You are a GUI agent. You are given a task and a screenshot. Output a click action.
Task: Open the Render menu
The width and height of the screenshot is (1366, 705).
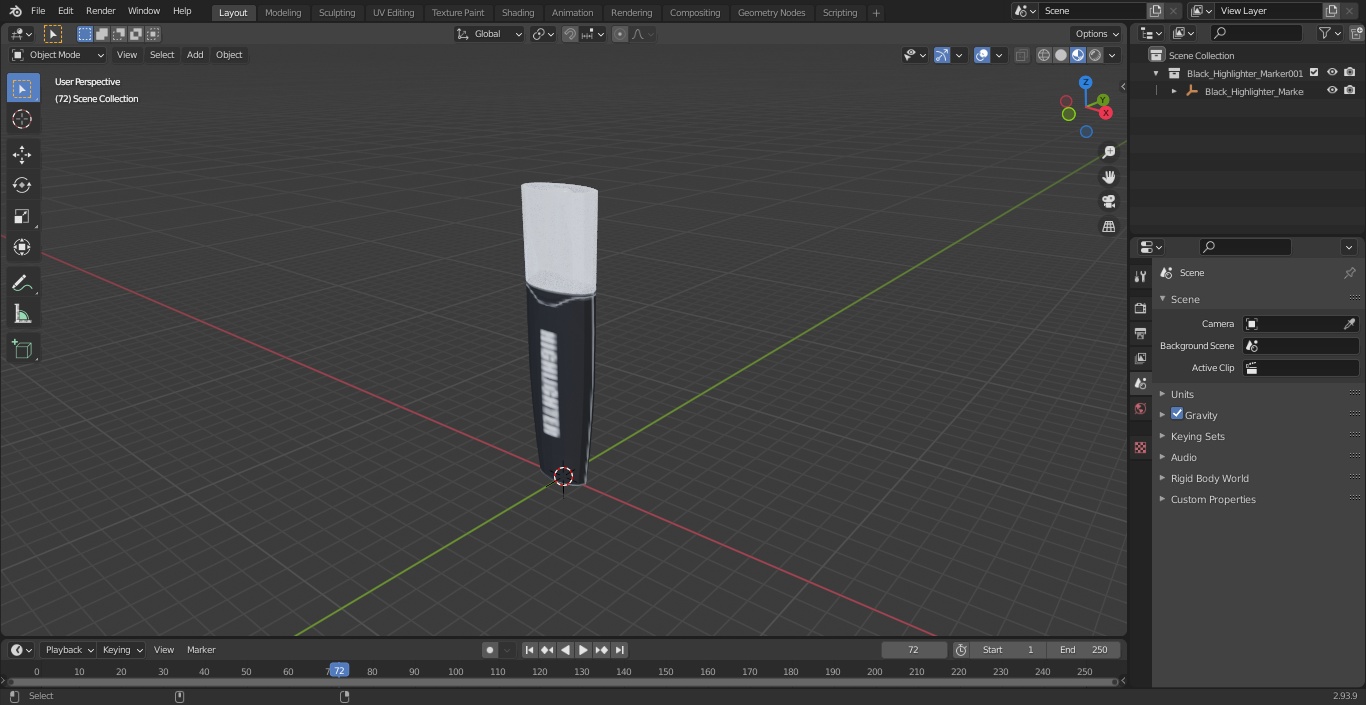click(100, 11)
